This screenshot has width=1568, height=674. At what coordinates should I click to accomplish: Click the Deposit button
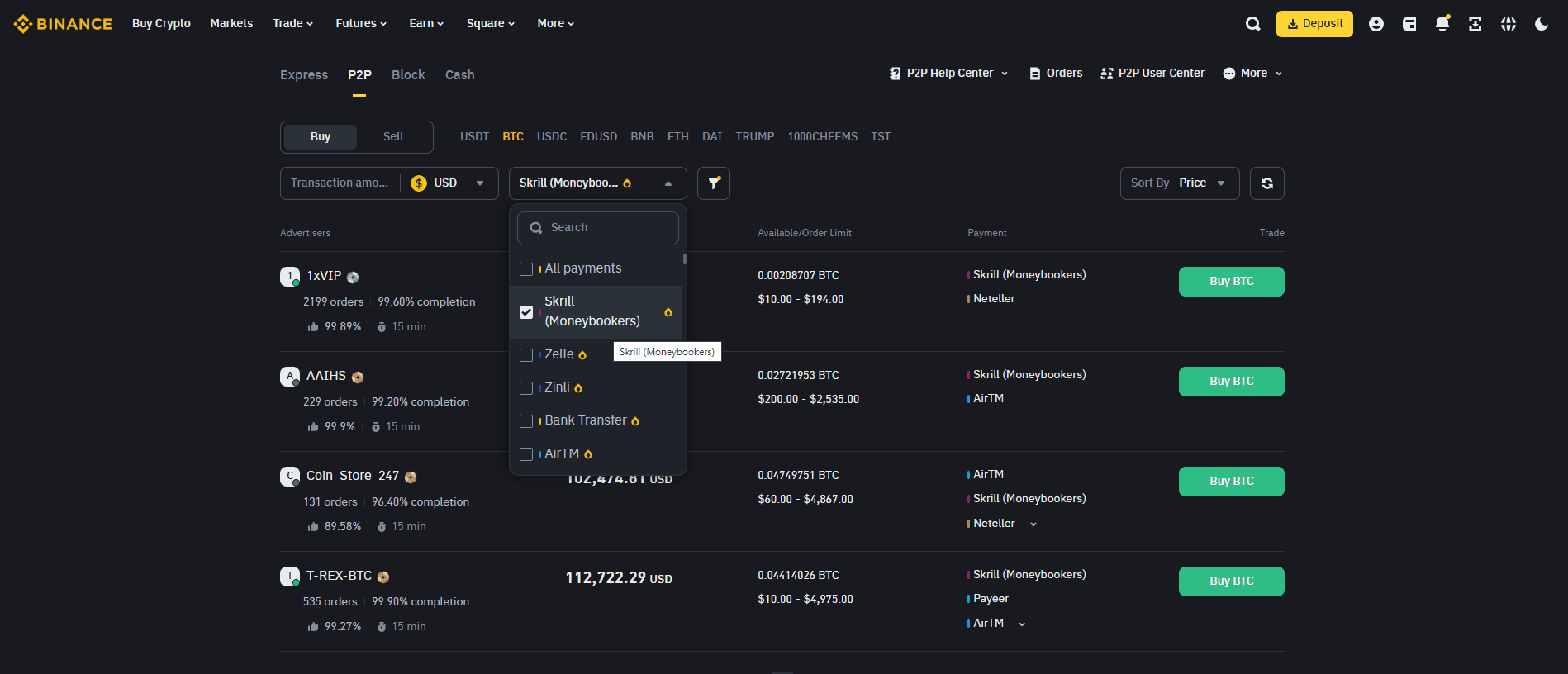[1314, 24]
